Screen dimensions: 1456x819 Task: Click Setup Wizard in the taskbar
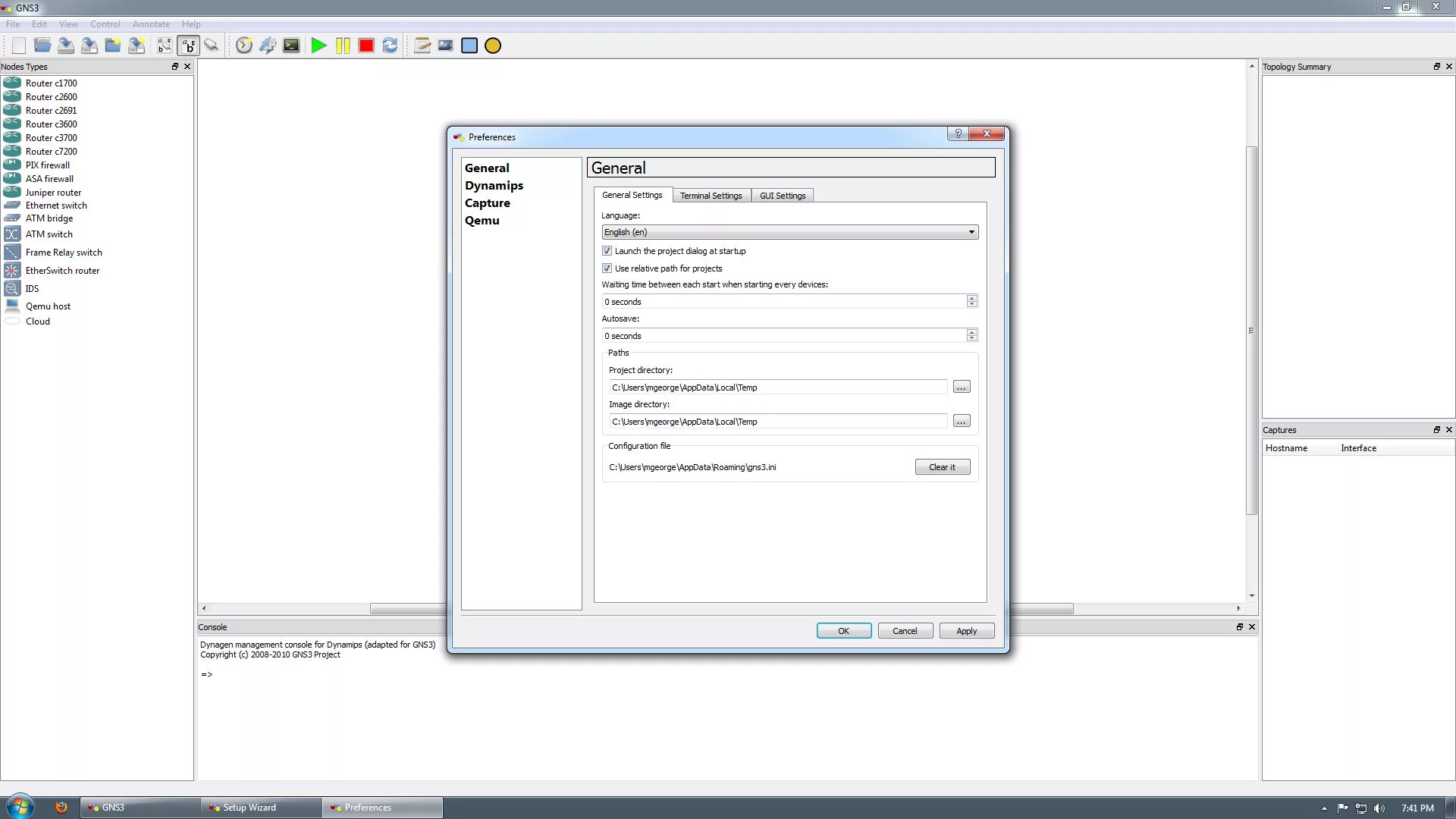click(262, 808)
